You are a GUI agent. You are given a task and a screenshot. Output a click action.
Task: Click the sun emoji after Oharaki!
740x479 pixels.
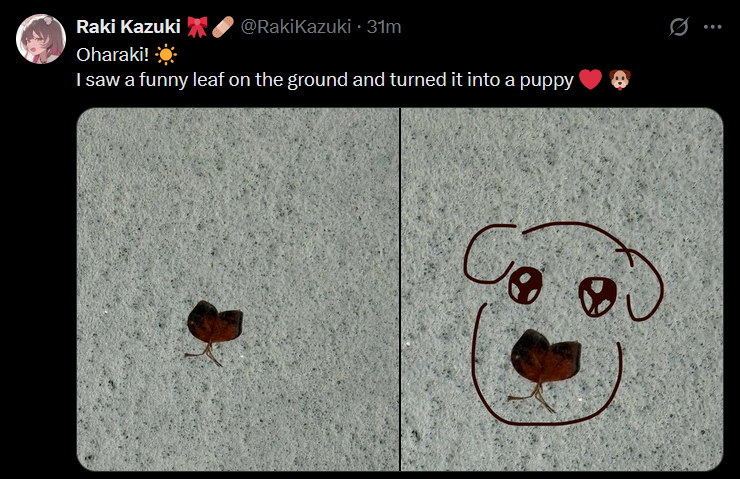coord(166,55)
